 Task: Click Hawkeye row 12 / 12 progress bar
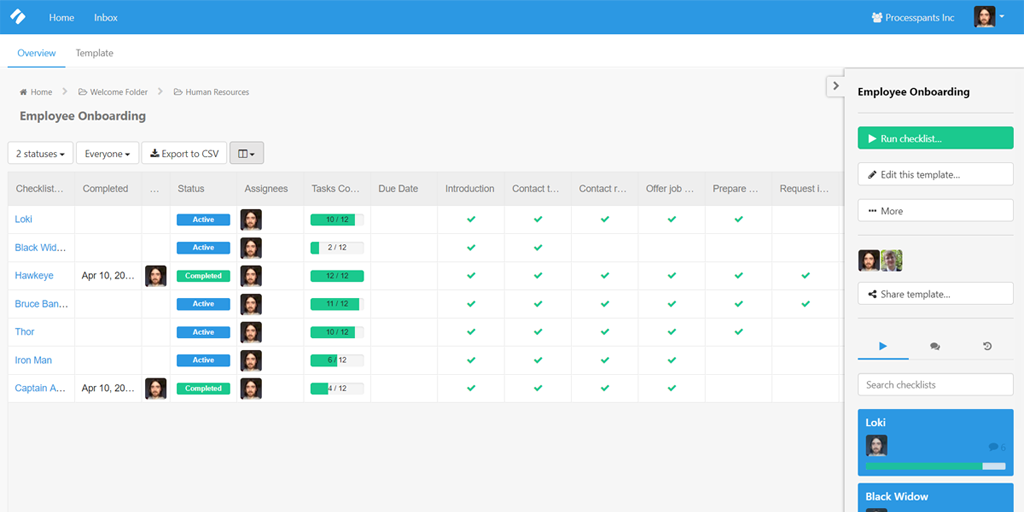click(337, 276)
